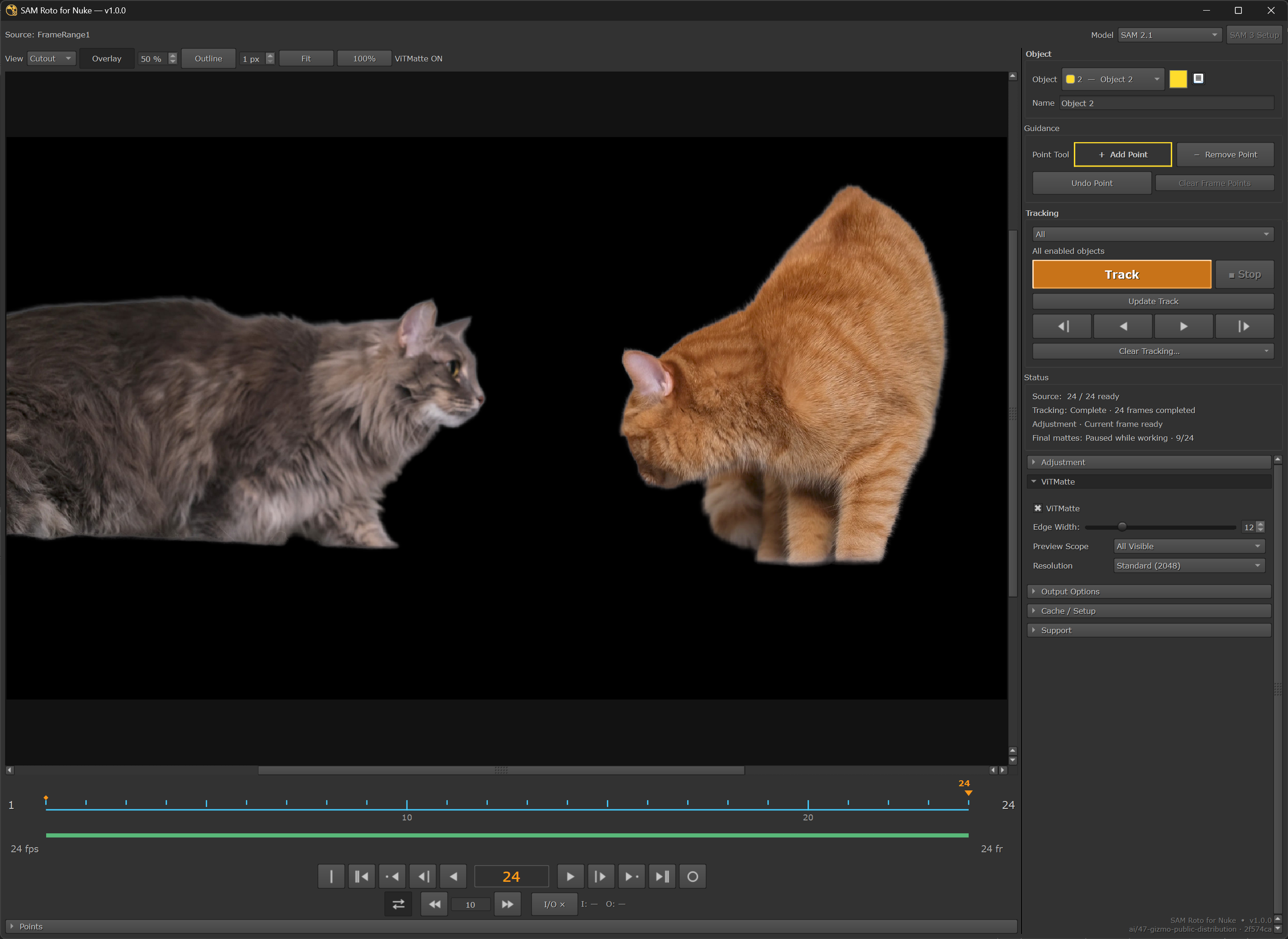Play backward from the playback bar

[453, 876]
